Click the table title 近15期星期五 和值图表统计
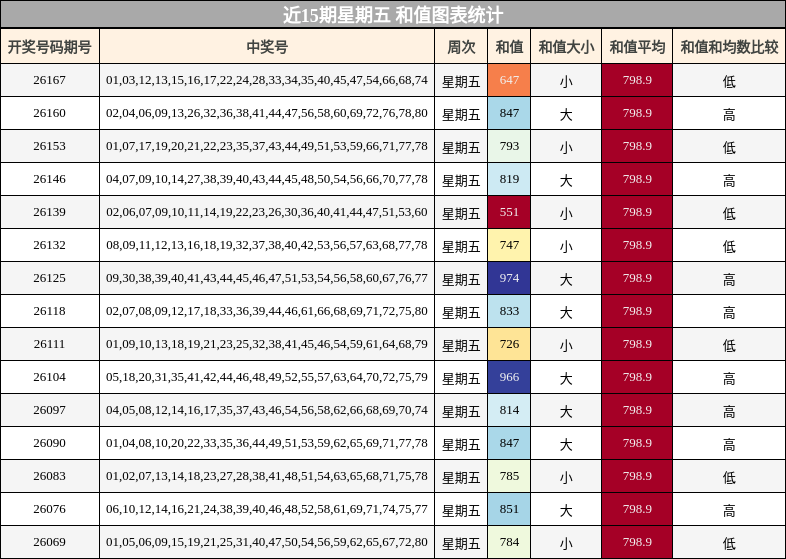The width and height of the screenshot is (786, 559). coord(392,15)
